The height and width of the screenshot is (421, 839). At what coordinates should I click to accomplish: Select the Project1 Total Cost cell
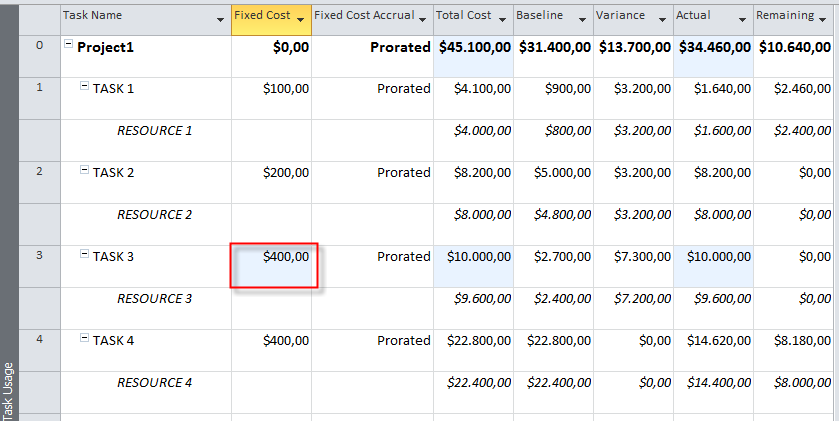[x=474, y=47]
